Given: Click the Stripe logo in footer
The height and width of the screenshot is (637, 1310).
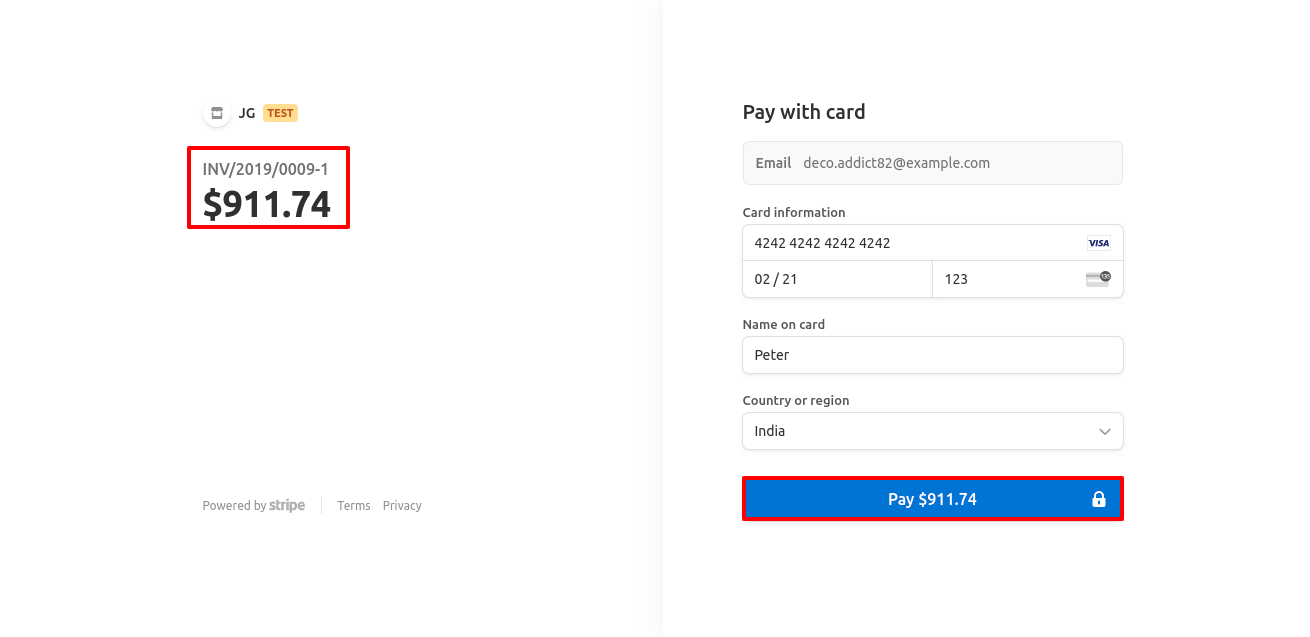Looking at the screenshot, I should point(287,505).
